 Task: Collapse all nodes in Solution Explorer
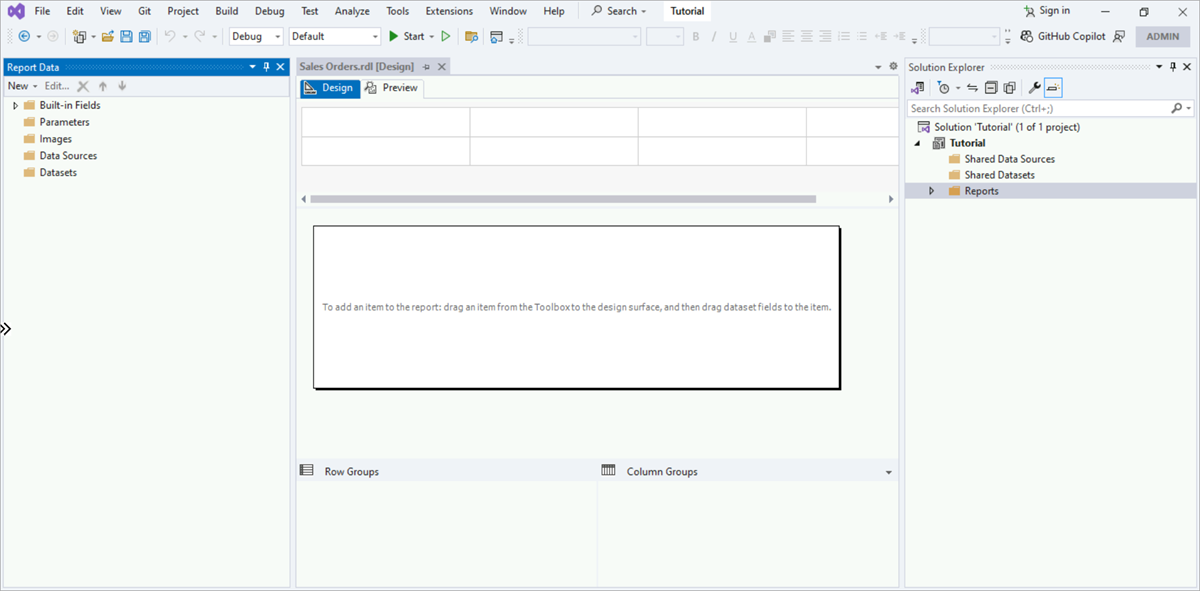coord(990,87)
